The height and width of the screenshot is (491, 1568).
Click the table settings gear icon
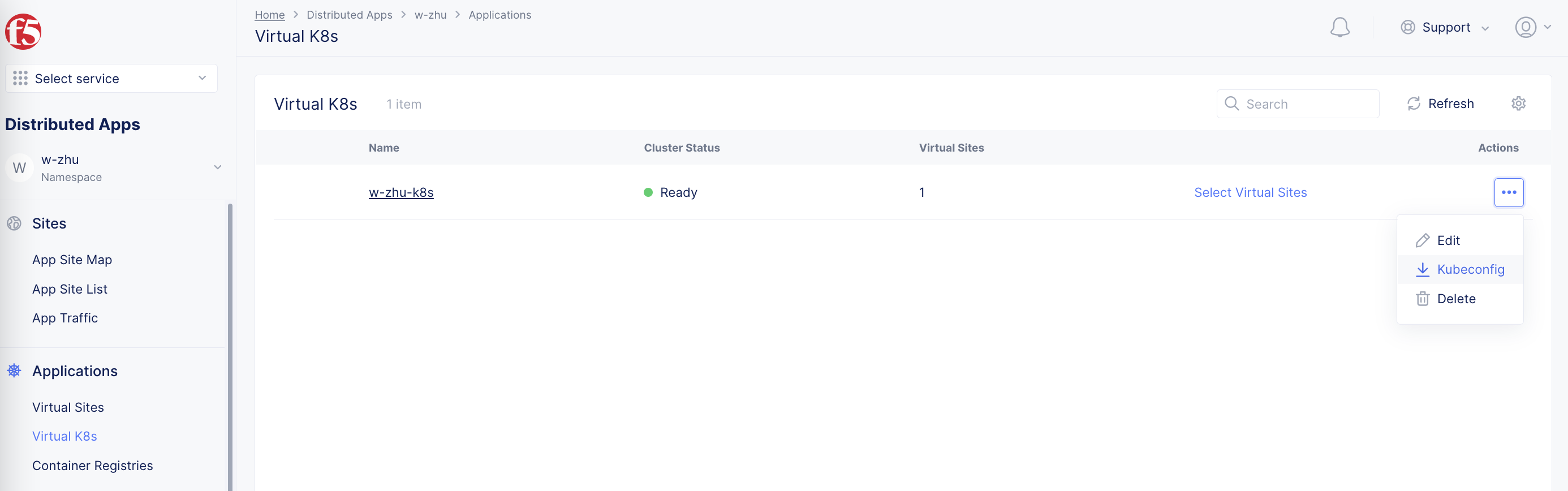point(1518,104)
